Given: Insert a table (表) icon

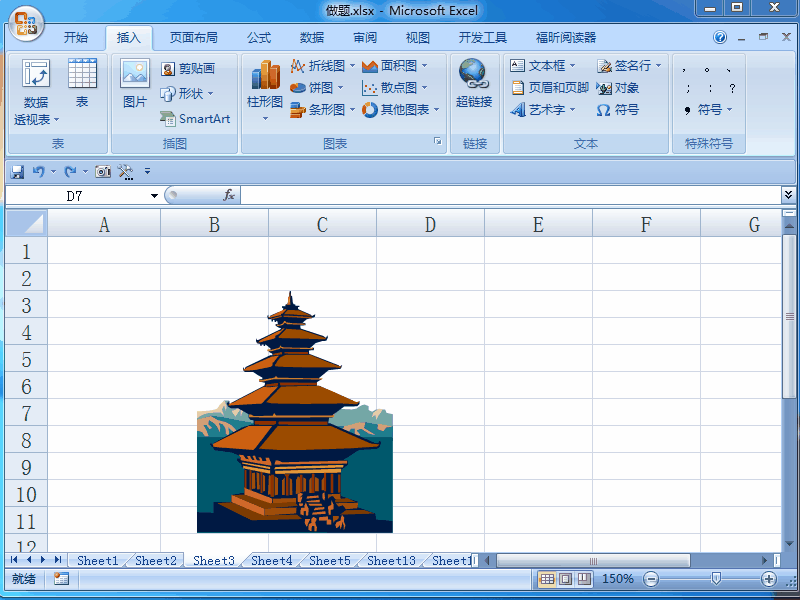Looking at the screenshot, I should pos(82,83).
